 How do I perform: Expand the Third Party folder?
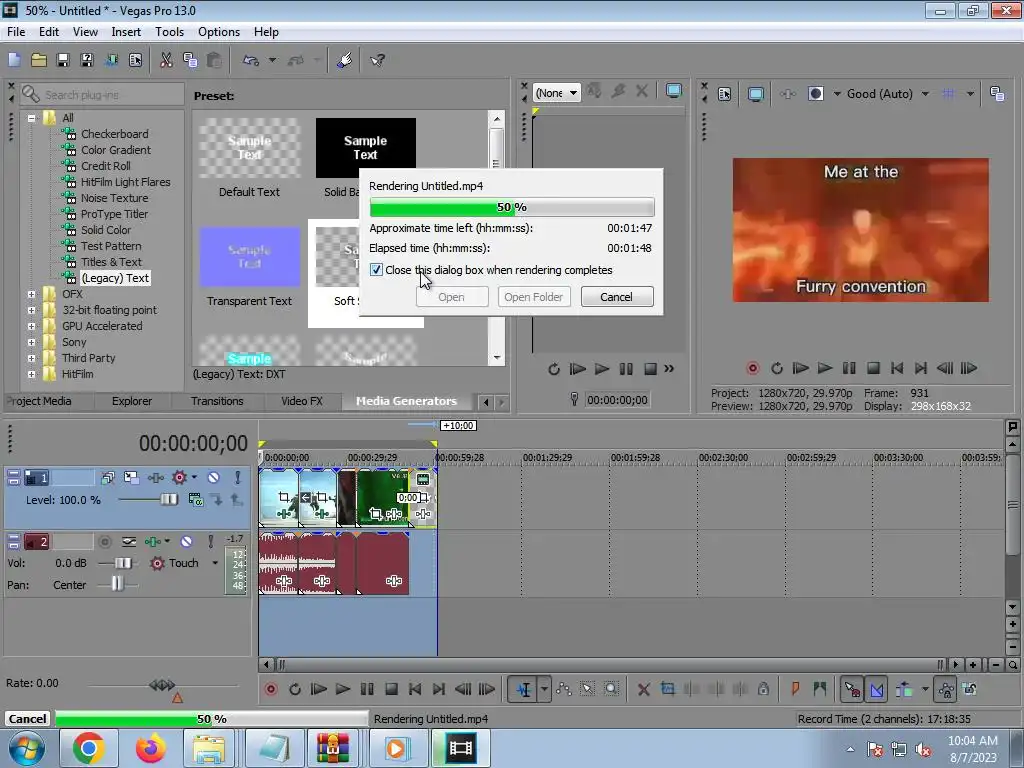pos(31,359)
